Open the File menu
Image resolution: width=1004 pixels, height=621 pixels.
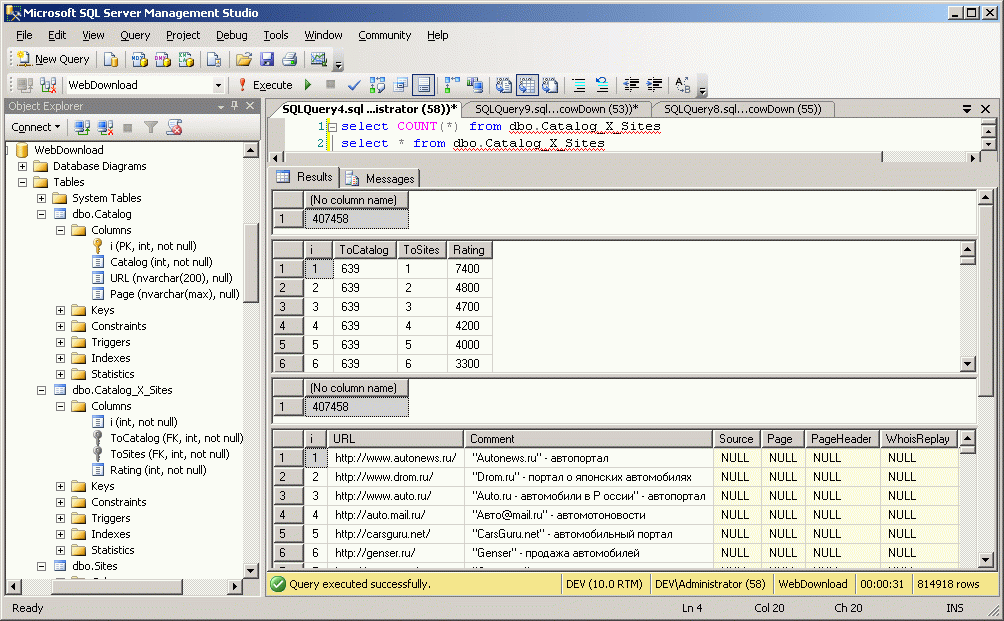pos(24,35)
